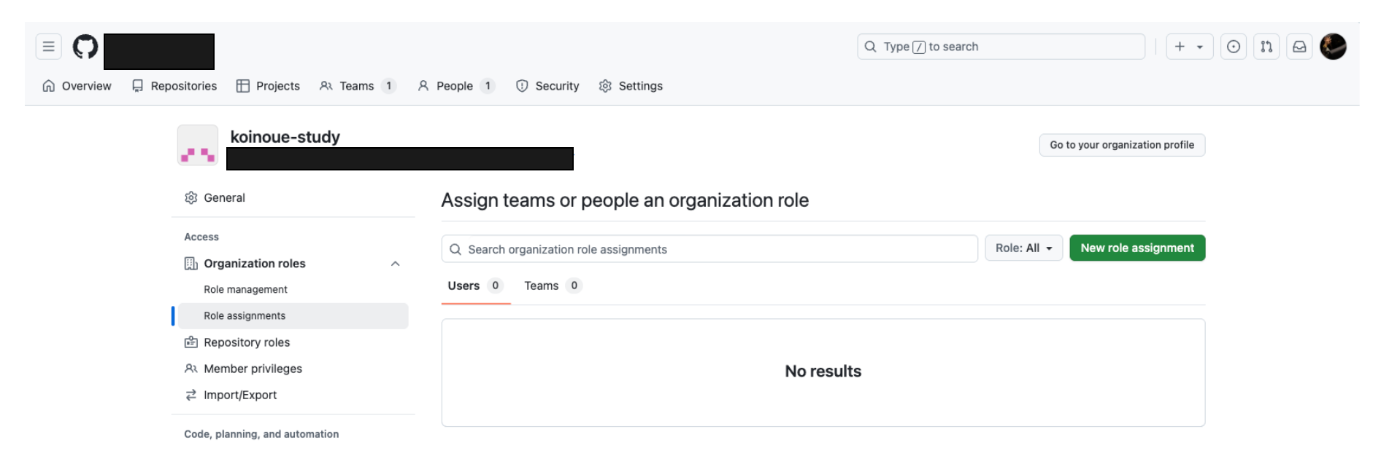The height and width of the screenshot is (472, 1400).
Task: Click the user profile avatar
Action: point(1333,47)
